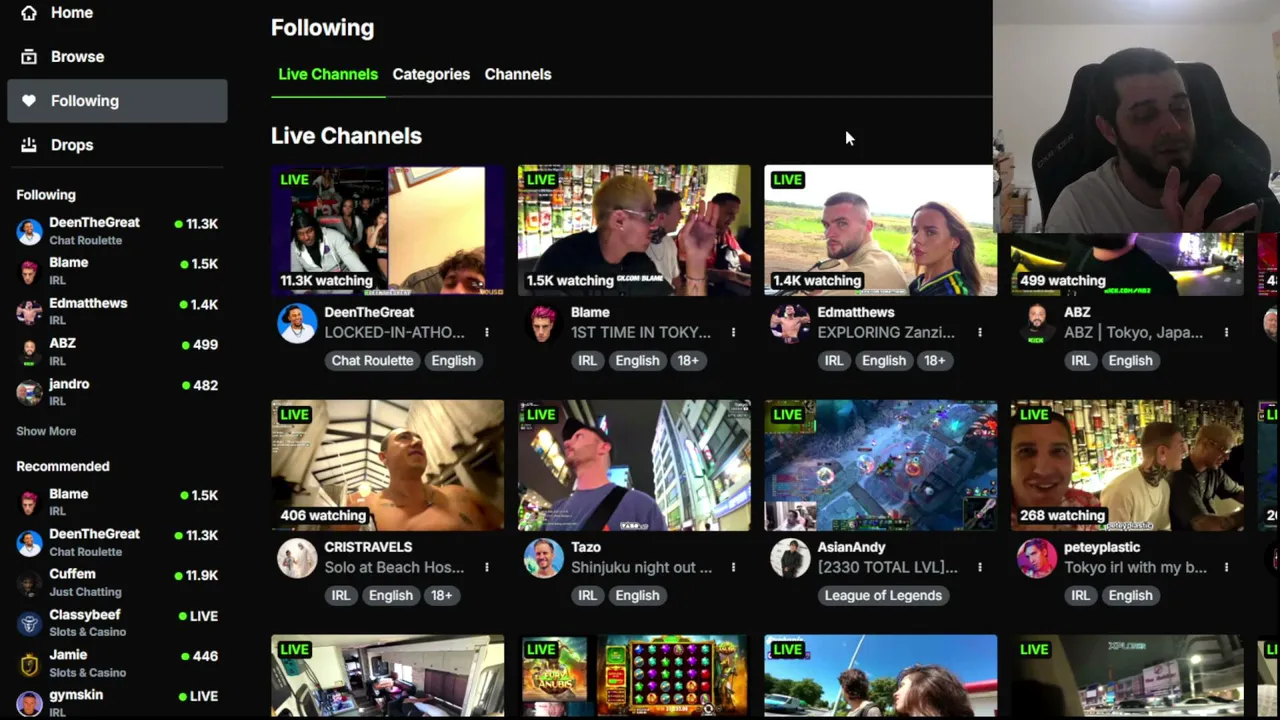1280x720 pixels.
Task: Switch to the Channels tab
Action: point(518,74)
